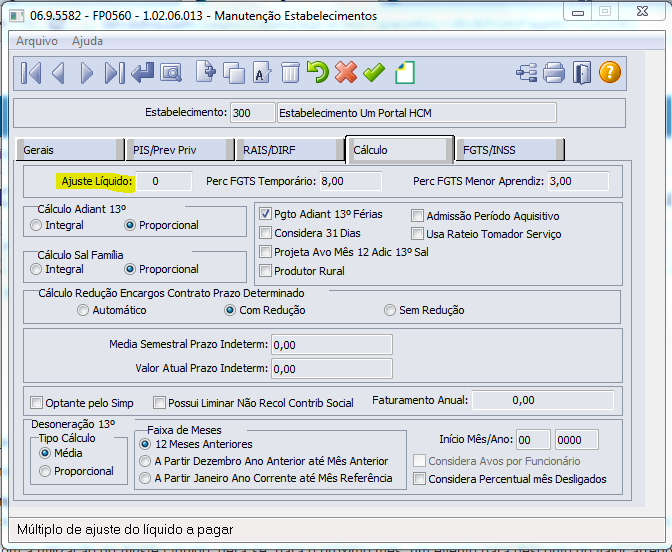Confirm with the green checkmark icon
This screenshot has width=672, height=552.
(374, 72)
